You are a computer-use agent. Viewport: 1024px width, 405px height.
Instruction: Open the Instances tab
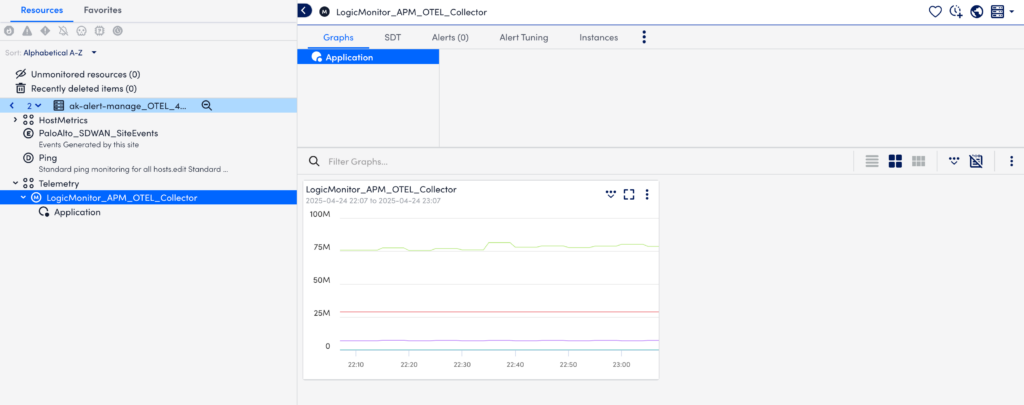(x=599, y=37)
